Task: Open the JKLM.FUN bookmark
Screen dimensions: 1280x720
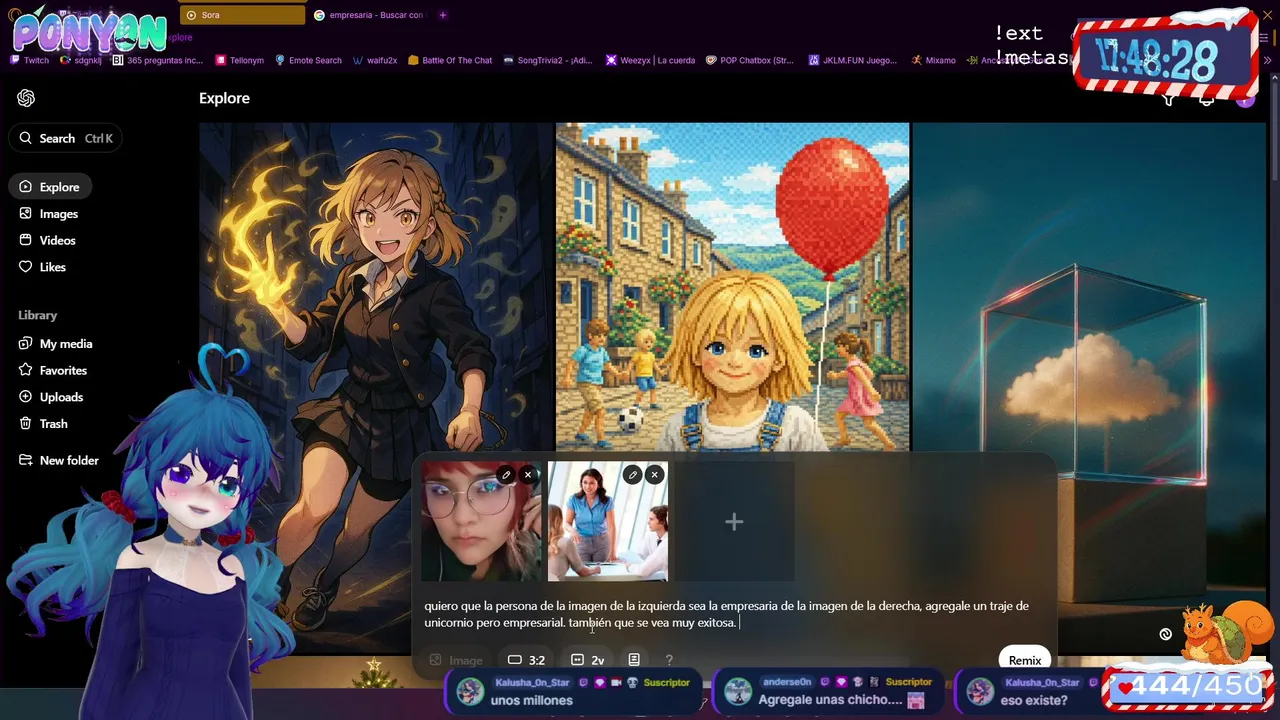Action: 853,60
